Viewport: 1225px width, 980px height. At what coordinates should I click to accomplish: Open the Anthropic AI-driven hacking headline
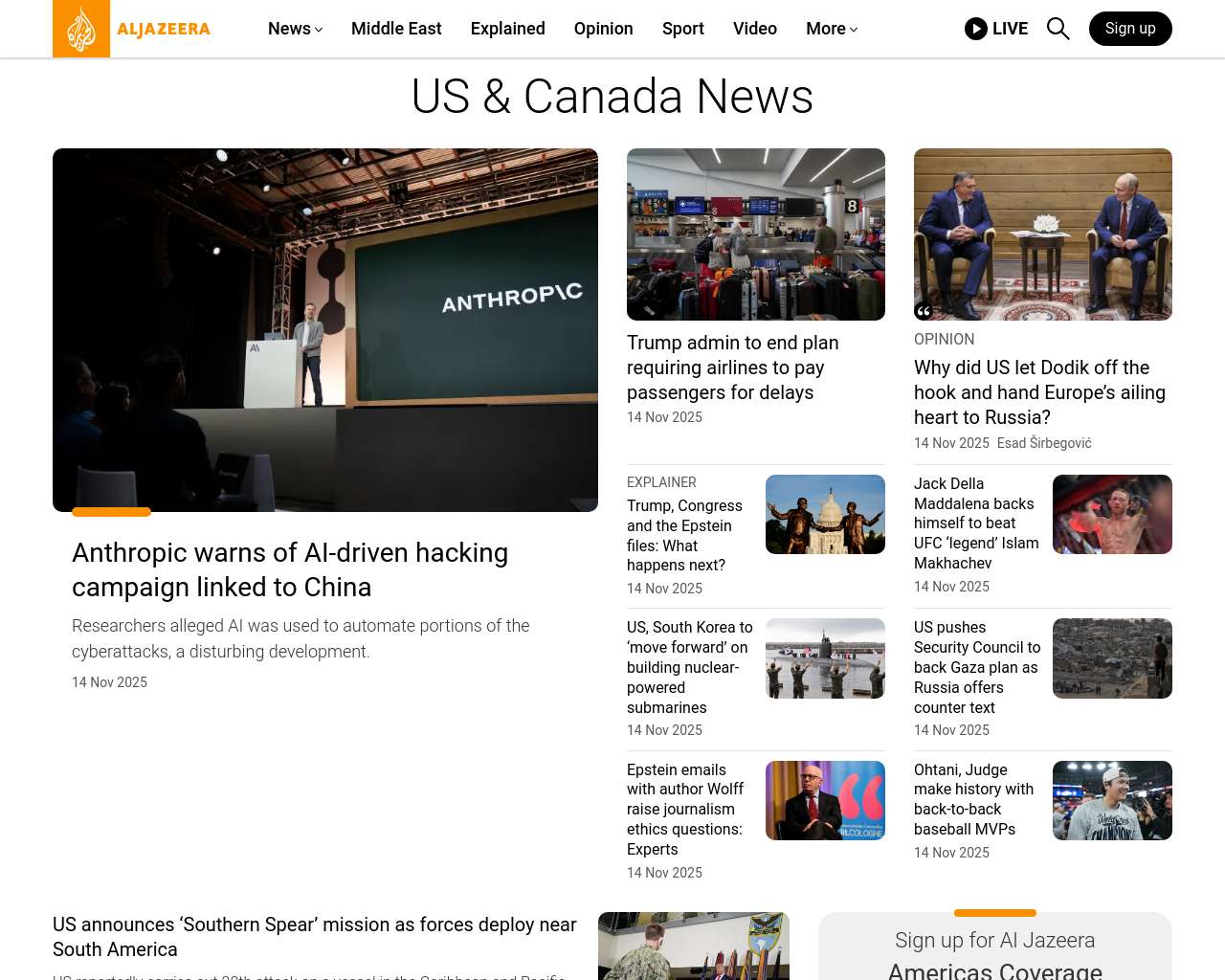click(290, 569)
